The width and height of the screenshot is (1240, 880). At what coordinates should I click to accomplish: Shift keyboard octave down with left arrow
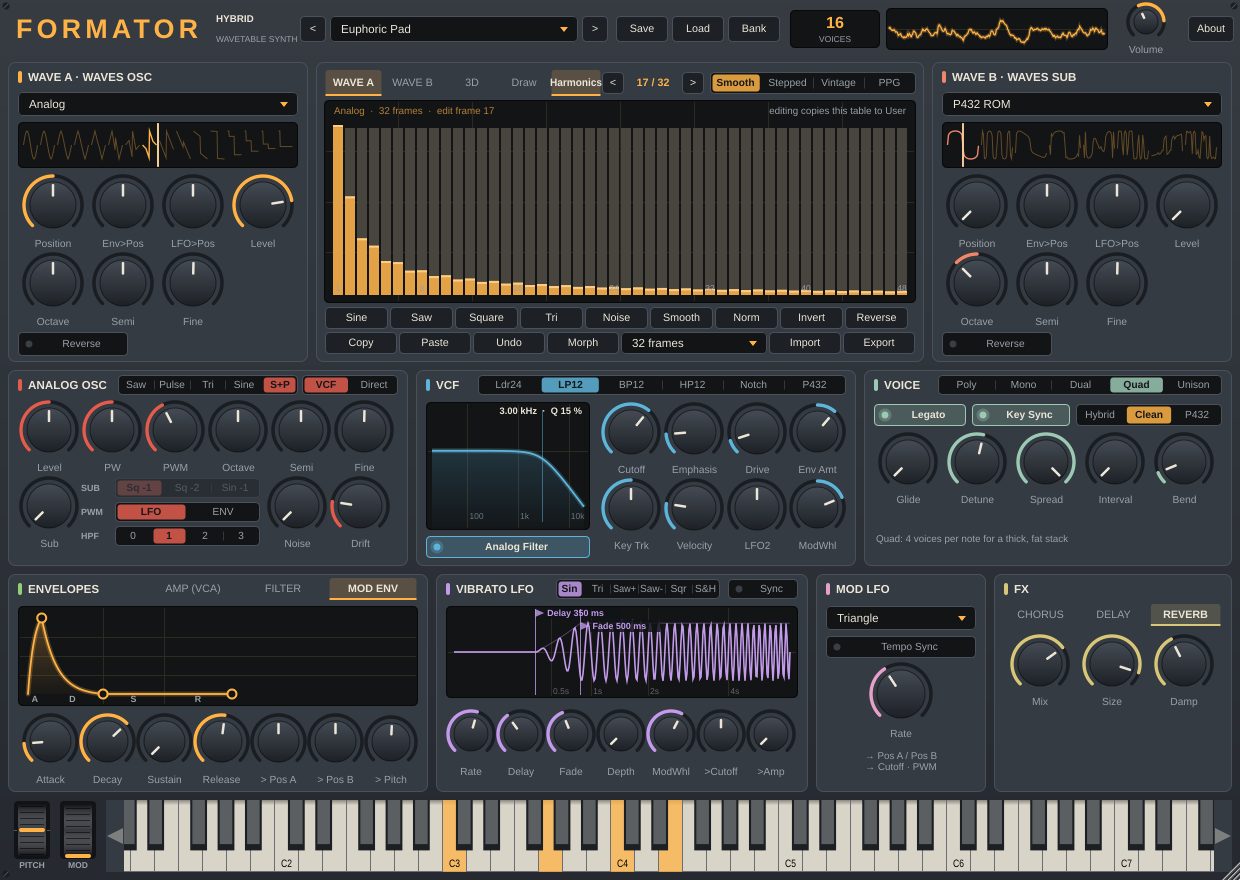pos(115,835)
